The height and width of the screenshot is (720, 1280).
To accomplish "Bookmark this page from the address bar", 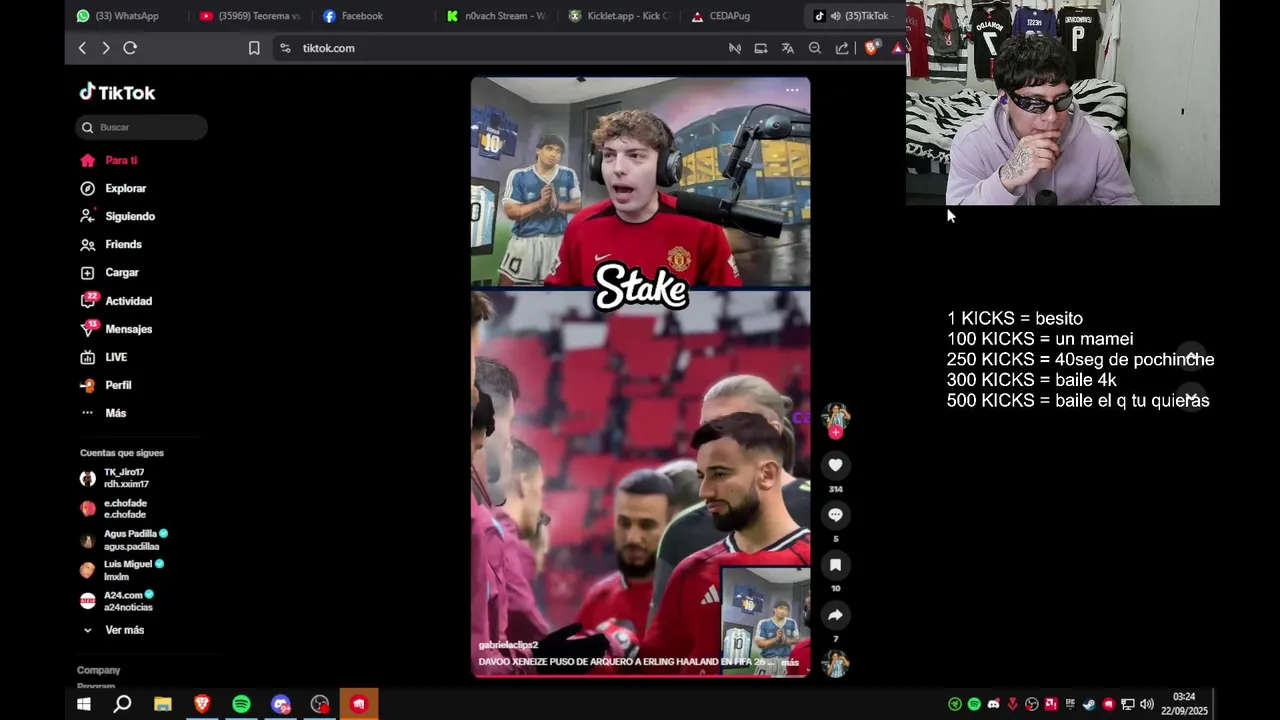I will [x=254, y=48].
